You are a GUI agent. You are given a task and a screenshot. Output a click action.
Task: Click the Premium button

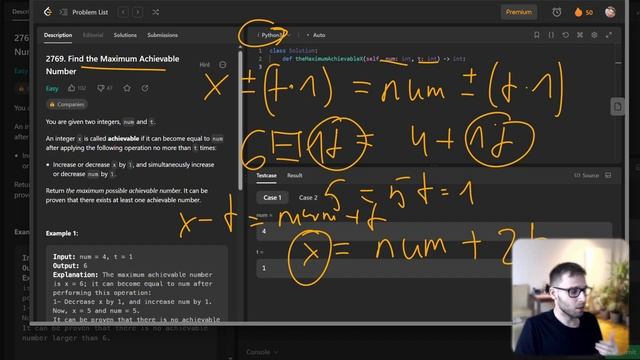click(519, 12)
